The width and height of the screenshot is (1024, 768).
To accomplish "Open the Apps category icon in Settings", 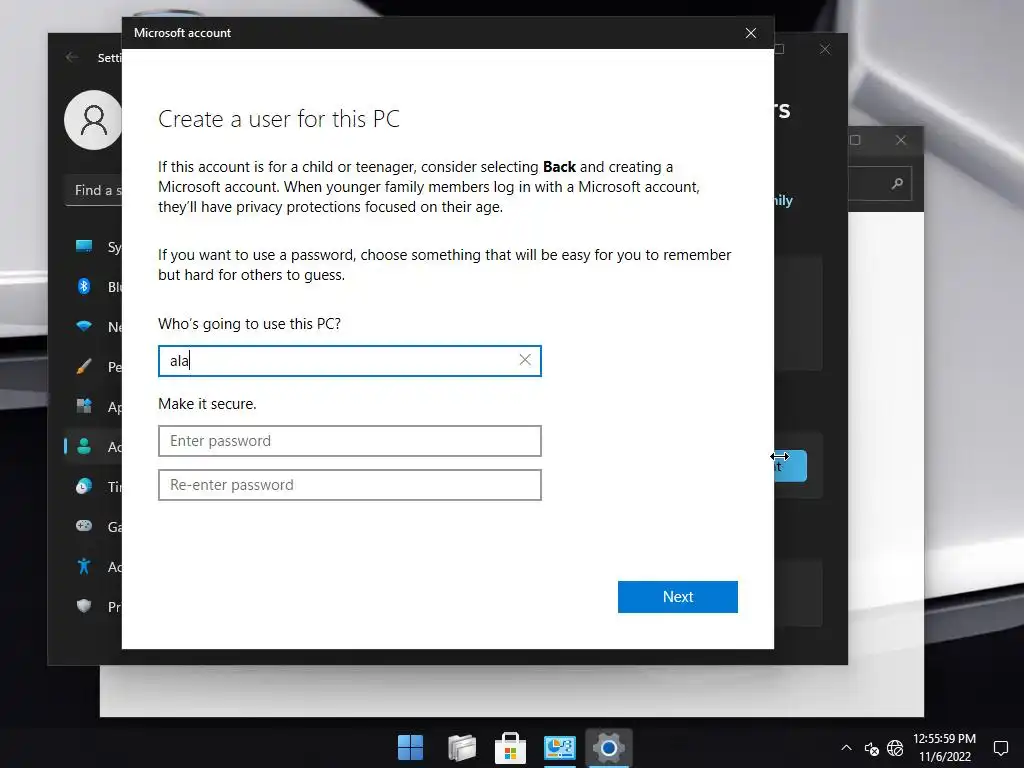I will 84,406.
